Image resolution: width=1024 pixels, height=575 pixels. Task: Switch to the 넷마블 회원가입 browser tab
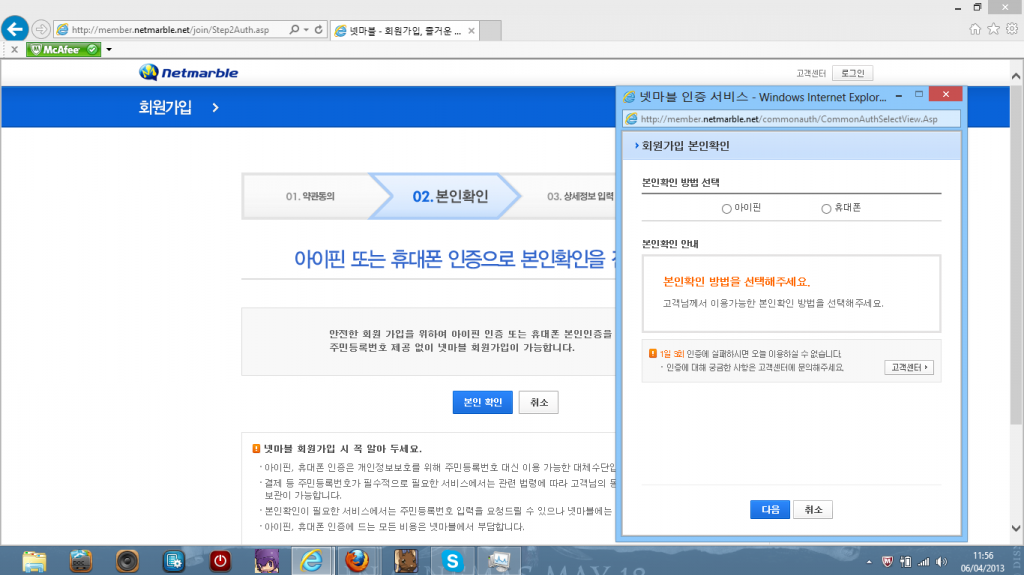(x=405, y=30)
